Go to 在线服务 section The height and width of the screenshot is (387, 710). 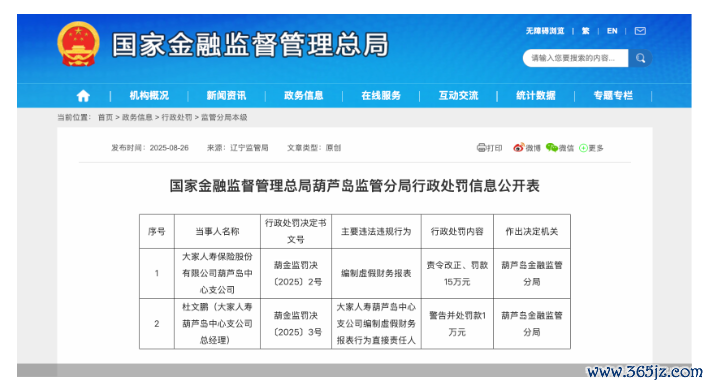(381, 96)
